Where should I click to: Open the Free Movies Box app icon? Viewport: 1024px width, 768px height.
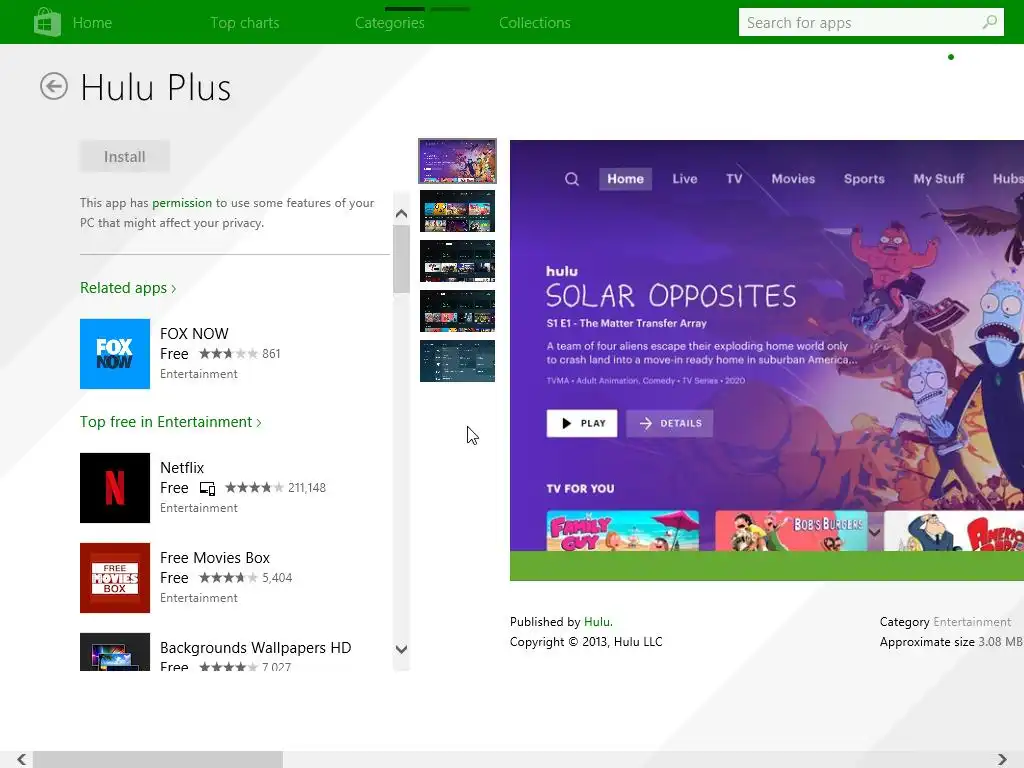coord(115,578)
